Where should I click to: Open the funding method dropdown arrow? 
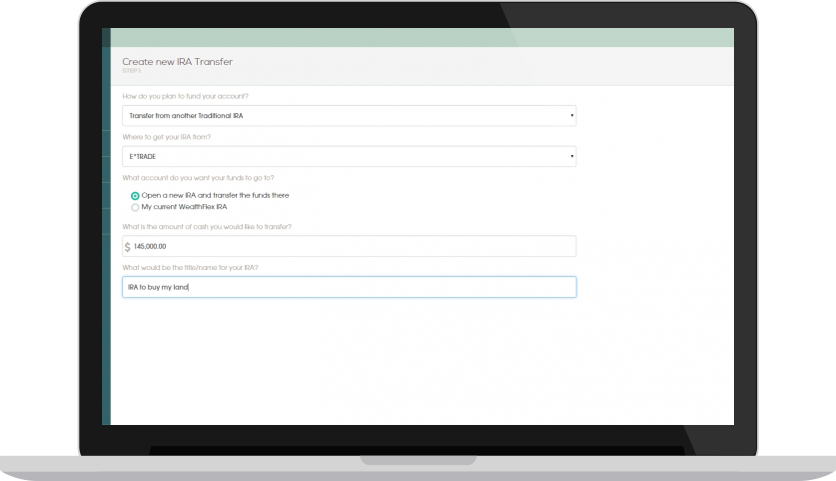coord(572,116)
